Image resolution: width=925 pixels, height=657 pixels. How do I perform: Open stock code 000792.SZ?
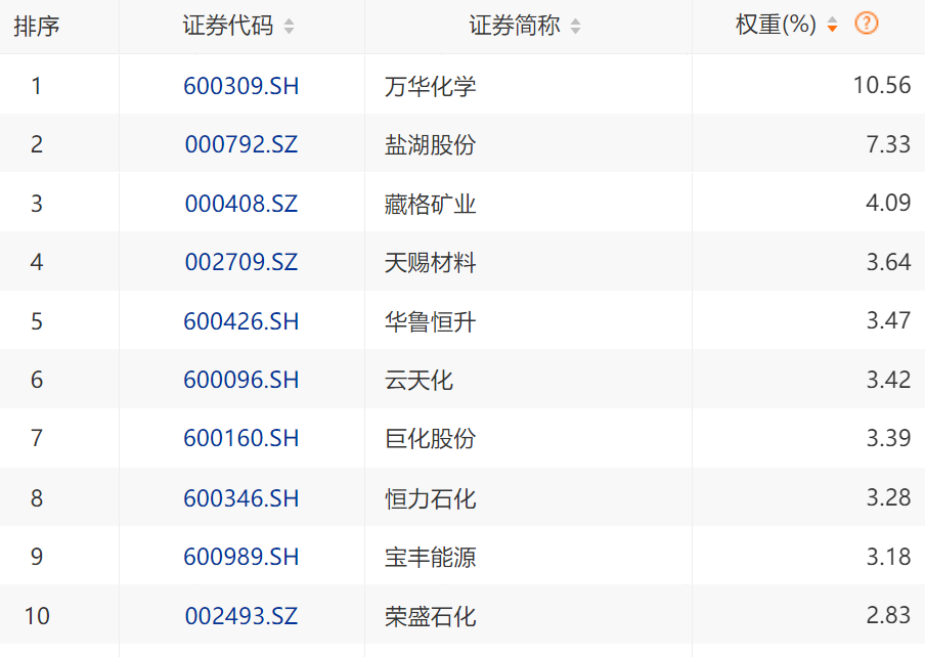[x=241, y=144]
